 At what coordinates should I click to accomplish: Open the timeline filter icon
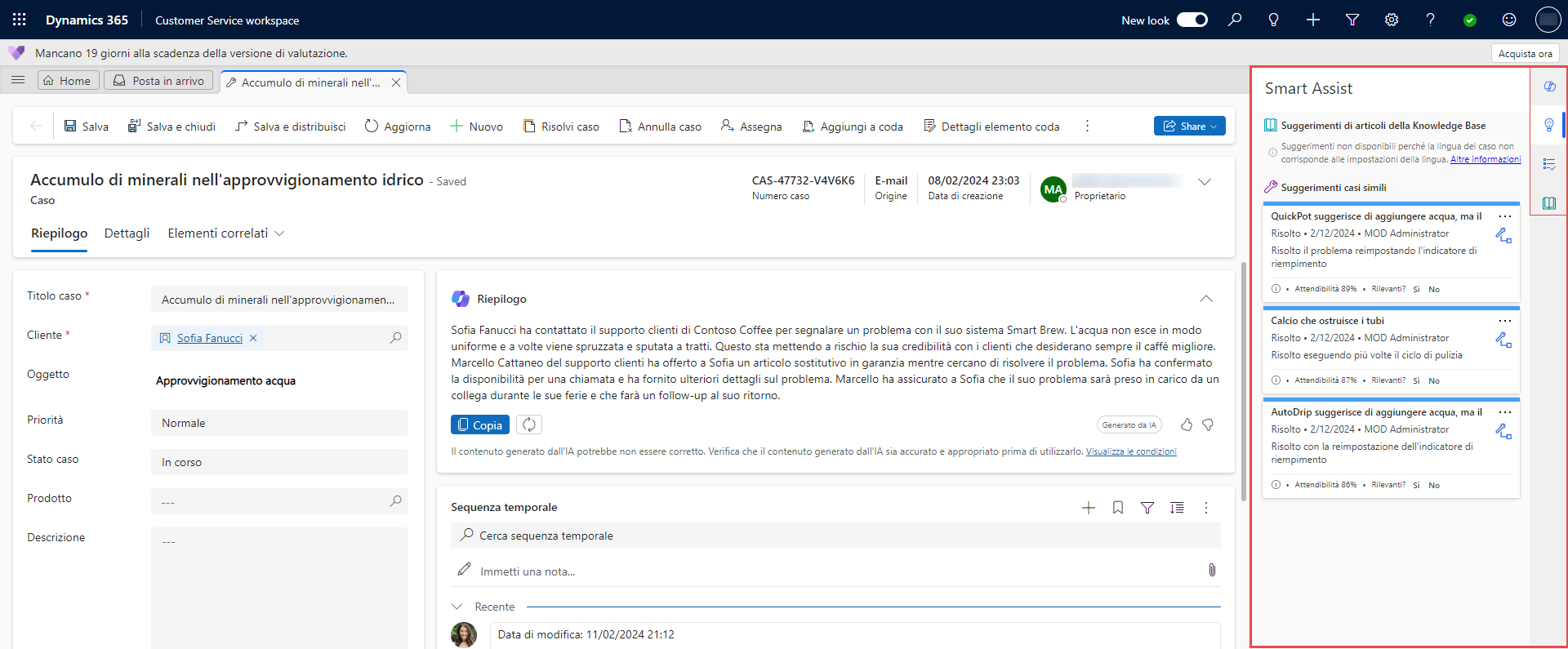click(1147, 508)
